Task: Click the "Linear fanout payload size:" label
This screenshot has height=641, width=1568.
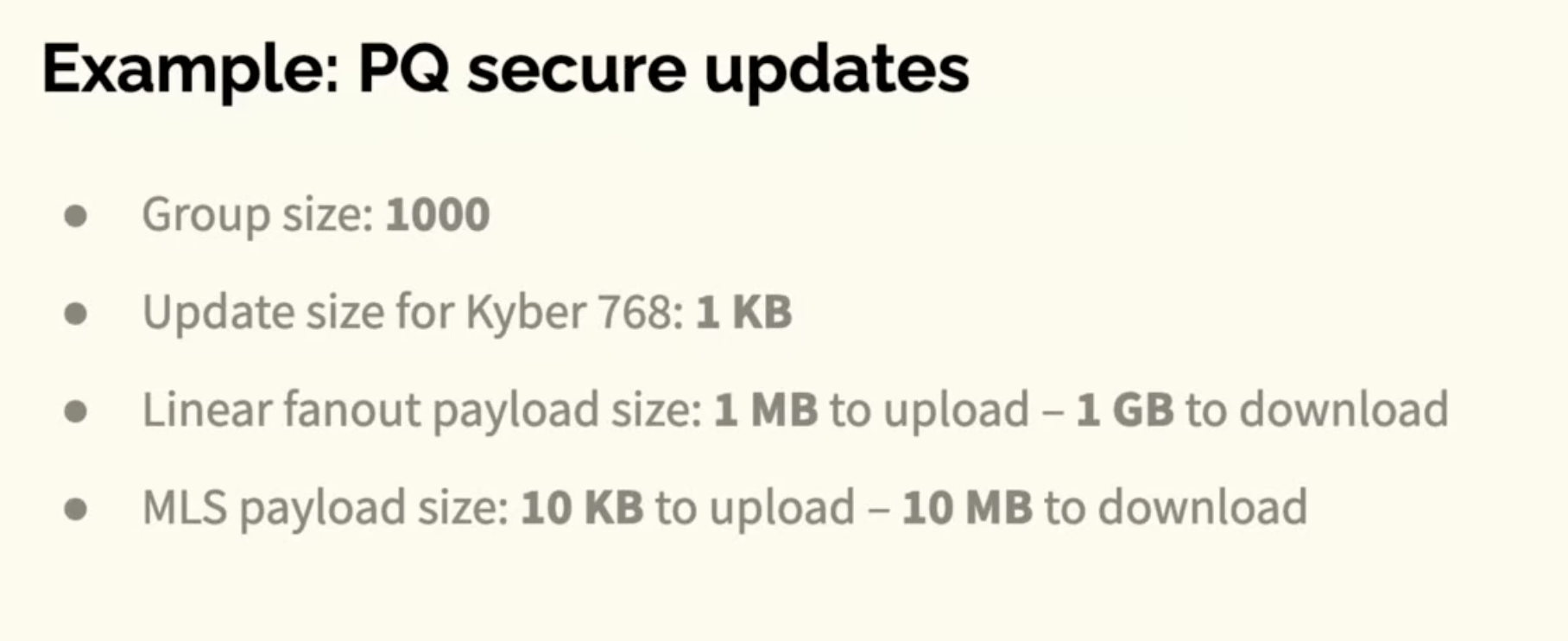Action: pyautogui.click(x=422, y=411)
